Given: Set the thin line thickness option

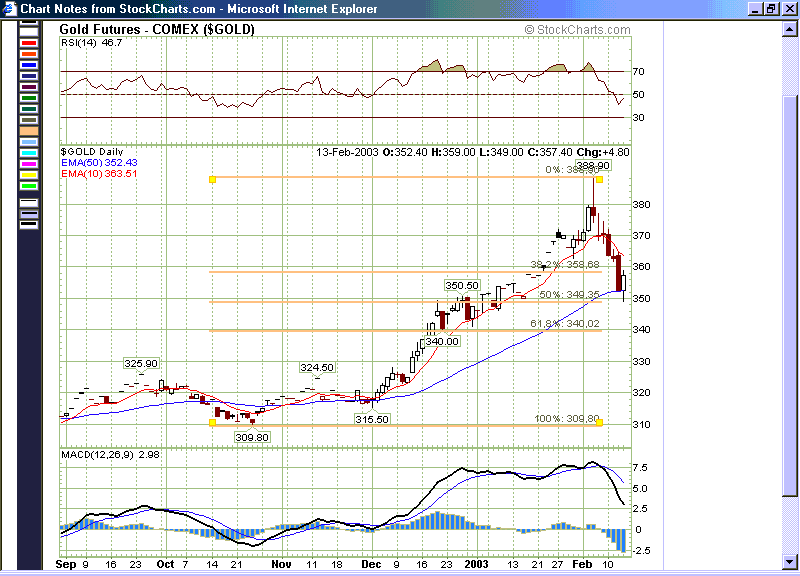Looking at the screenshot, I should (29, 203).
